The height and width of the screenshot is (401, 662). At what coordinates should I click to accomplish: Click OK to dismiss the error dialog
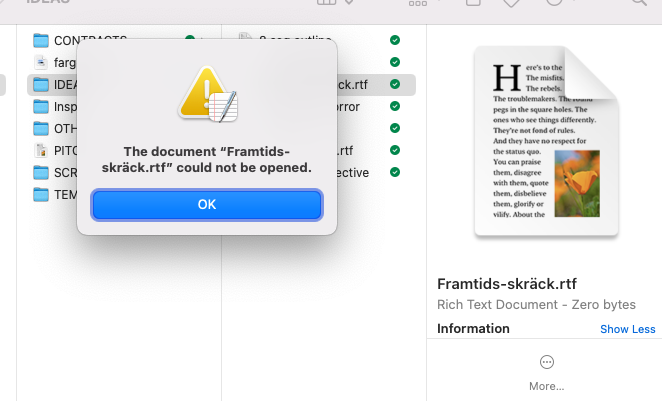coord(207,205)
